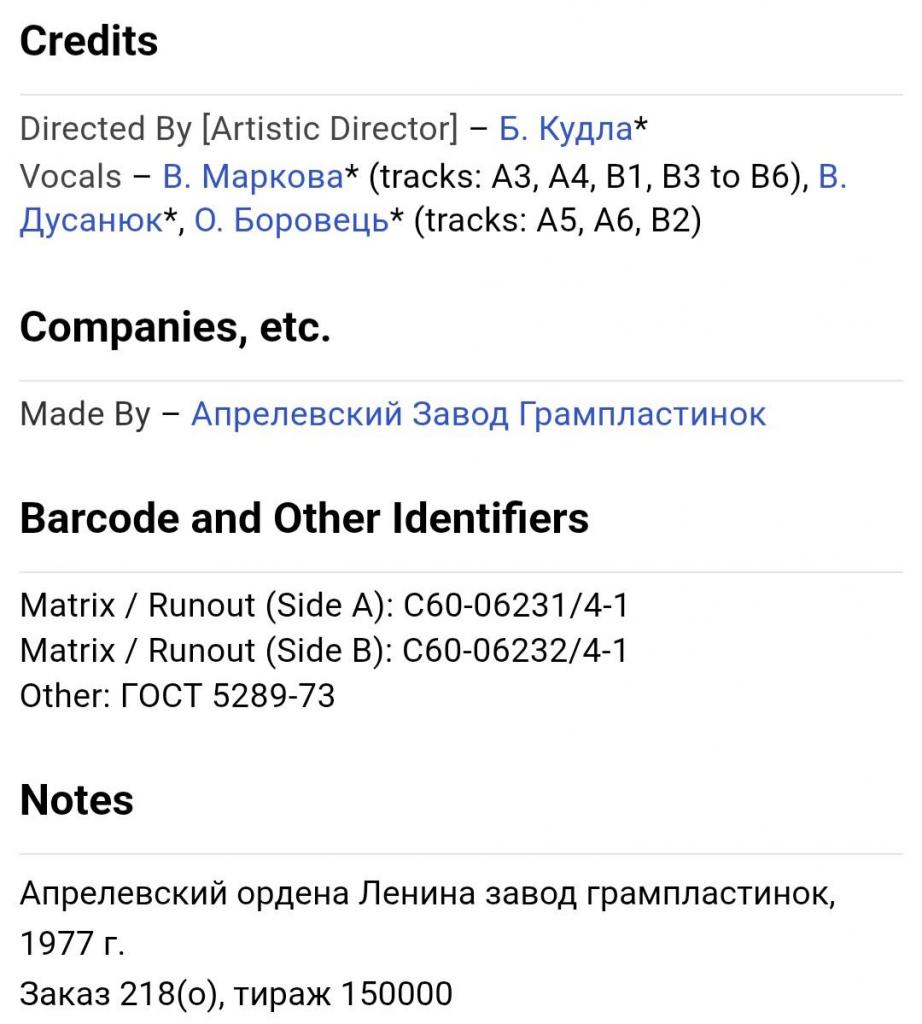The image size is (922, 1024).
Task: Click the Credits section heading
Action: click(x=89, y=41)
